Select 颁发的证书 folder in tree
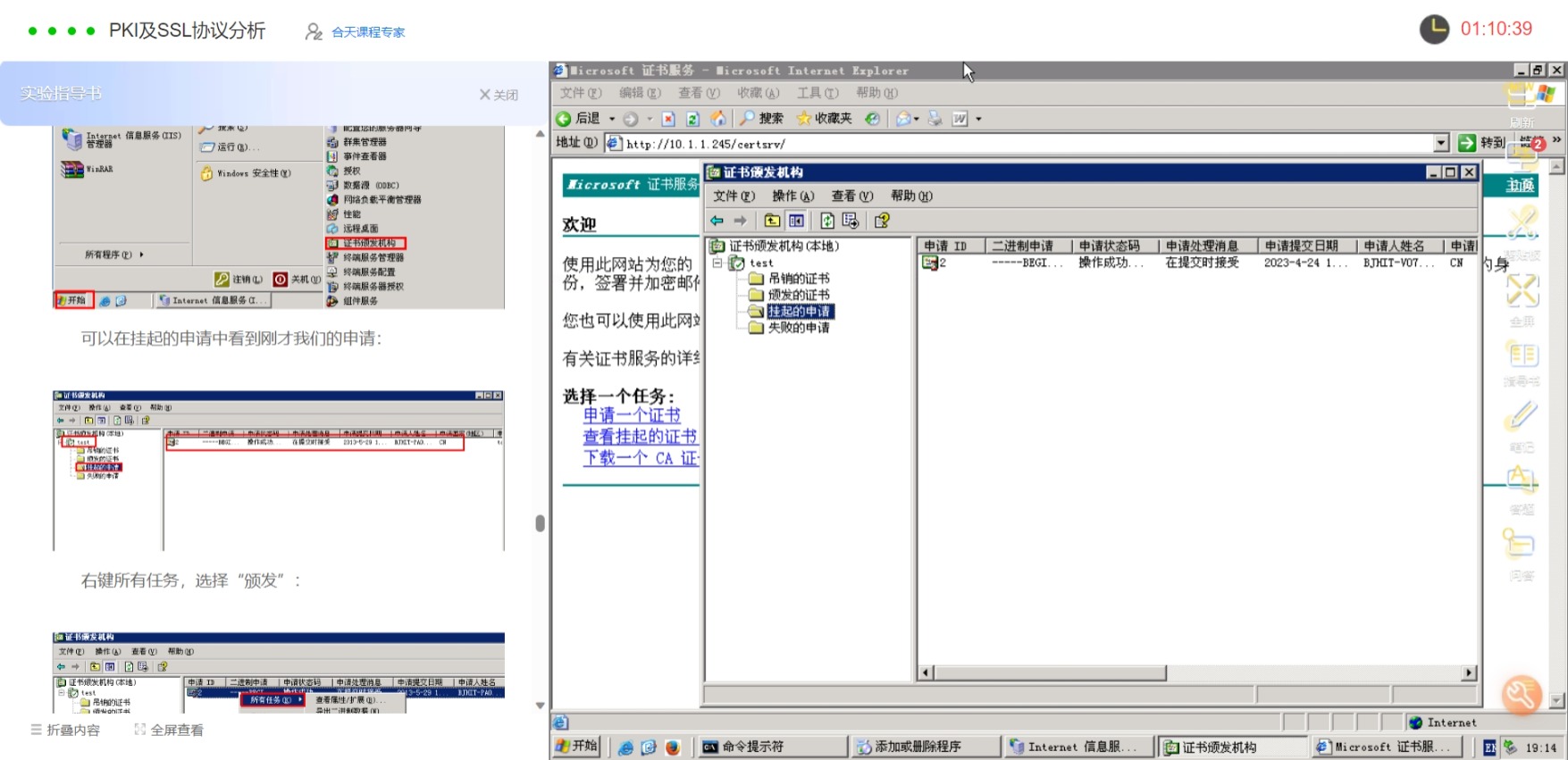Screen dimensions: 1568x760 pos(799,295)
